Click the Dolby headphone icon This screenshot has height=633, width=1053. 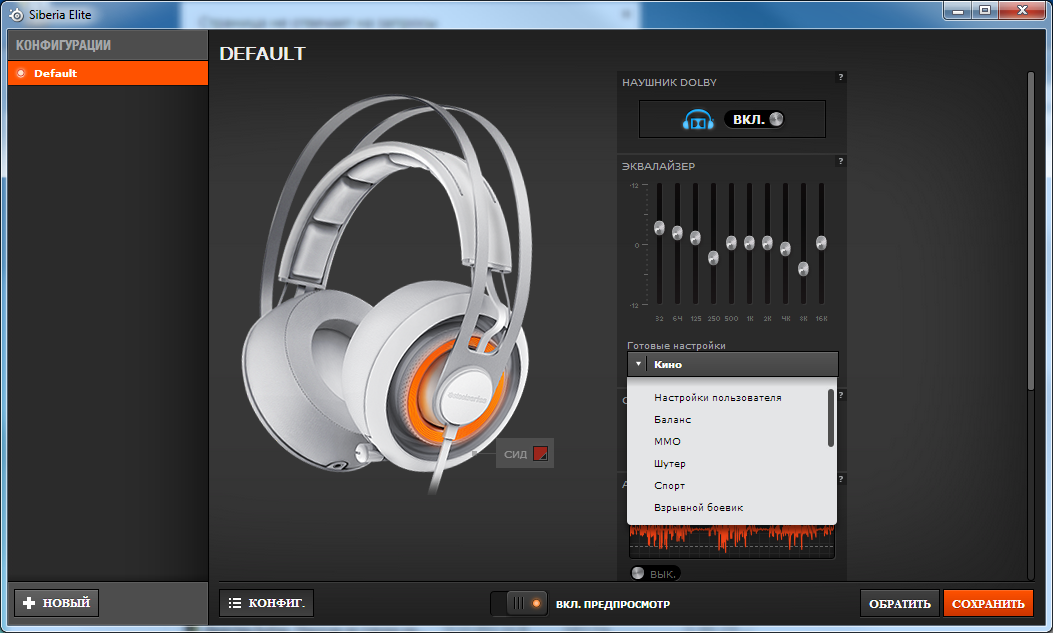pyautogui.click(x=698, y=119)
